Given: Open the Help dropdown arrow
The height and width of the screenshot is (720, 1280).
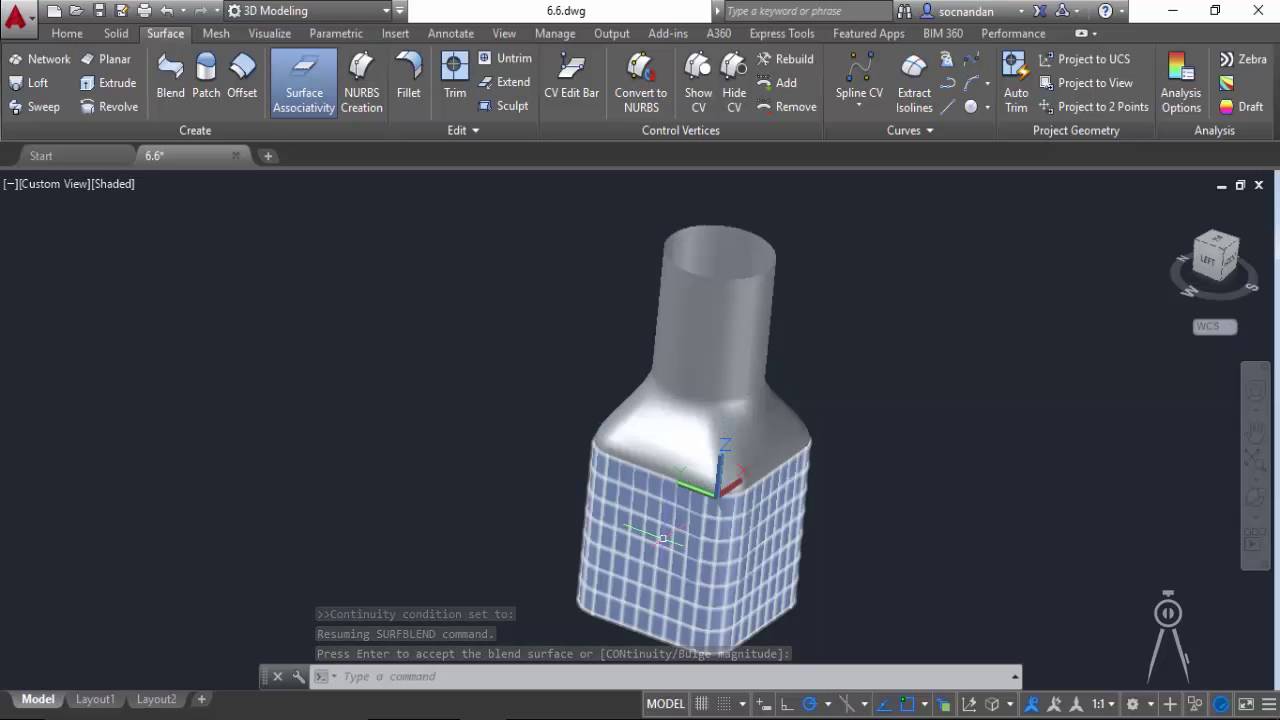Looking at the screenshot, I should (1122, 11).
